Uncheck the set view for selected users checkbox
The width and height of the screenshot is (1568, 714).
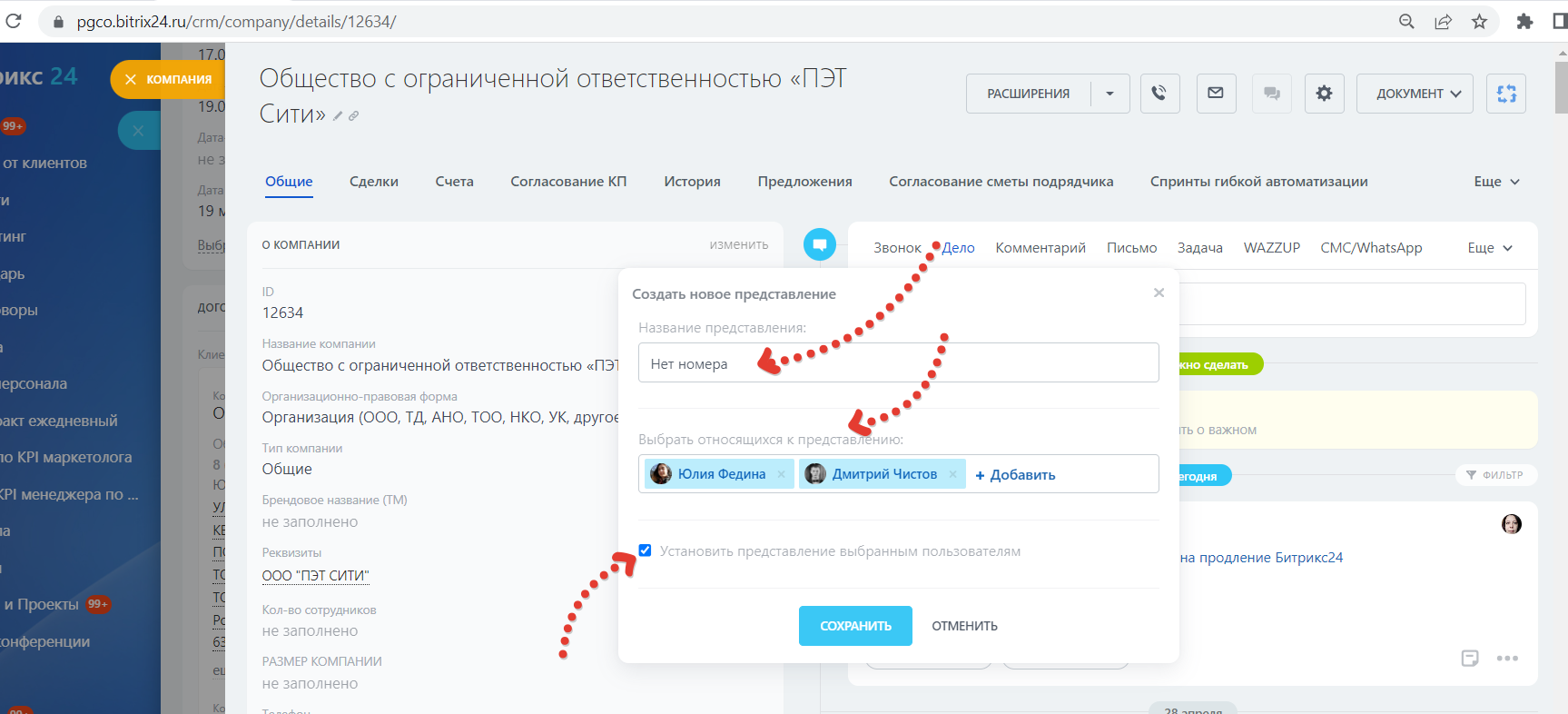pos(645,550)
